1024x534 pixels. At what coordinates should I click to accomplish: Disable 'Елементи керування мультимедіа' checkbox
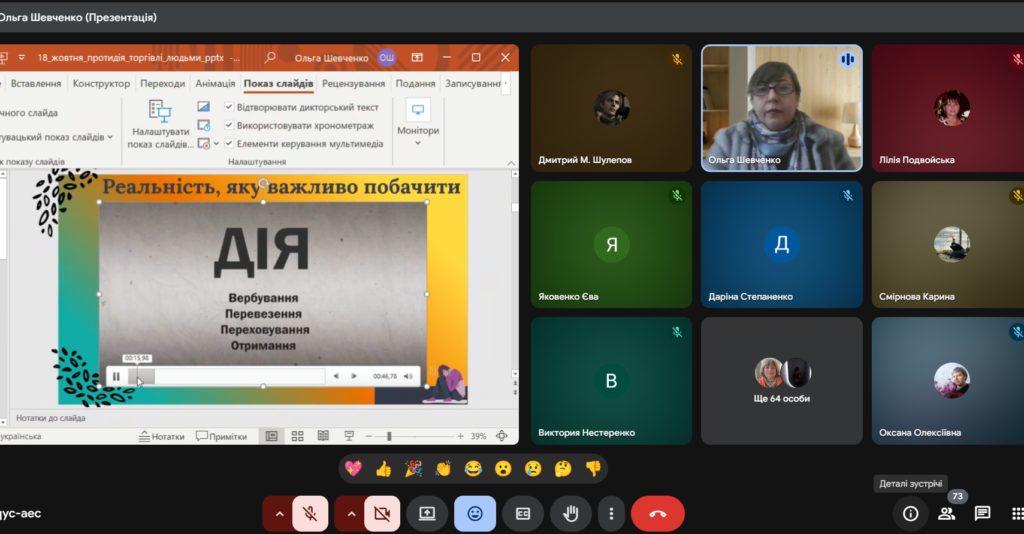click(229, 143)
